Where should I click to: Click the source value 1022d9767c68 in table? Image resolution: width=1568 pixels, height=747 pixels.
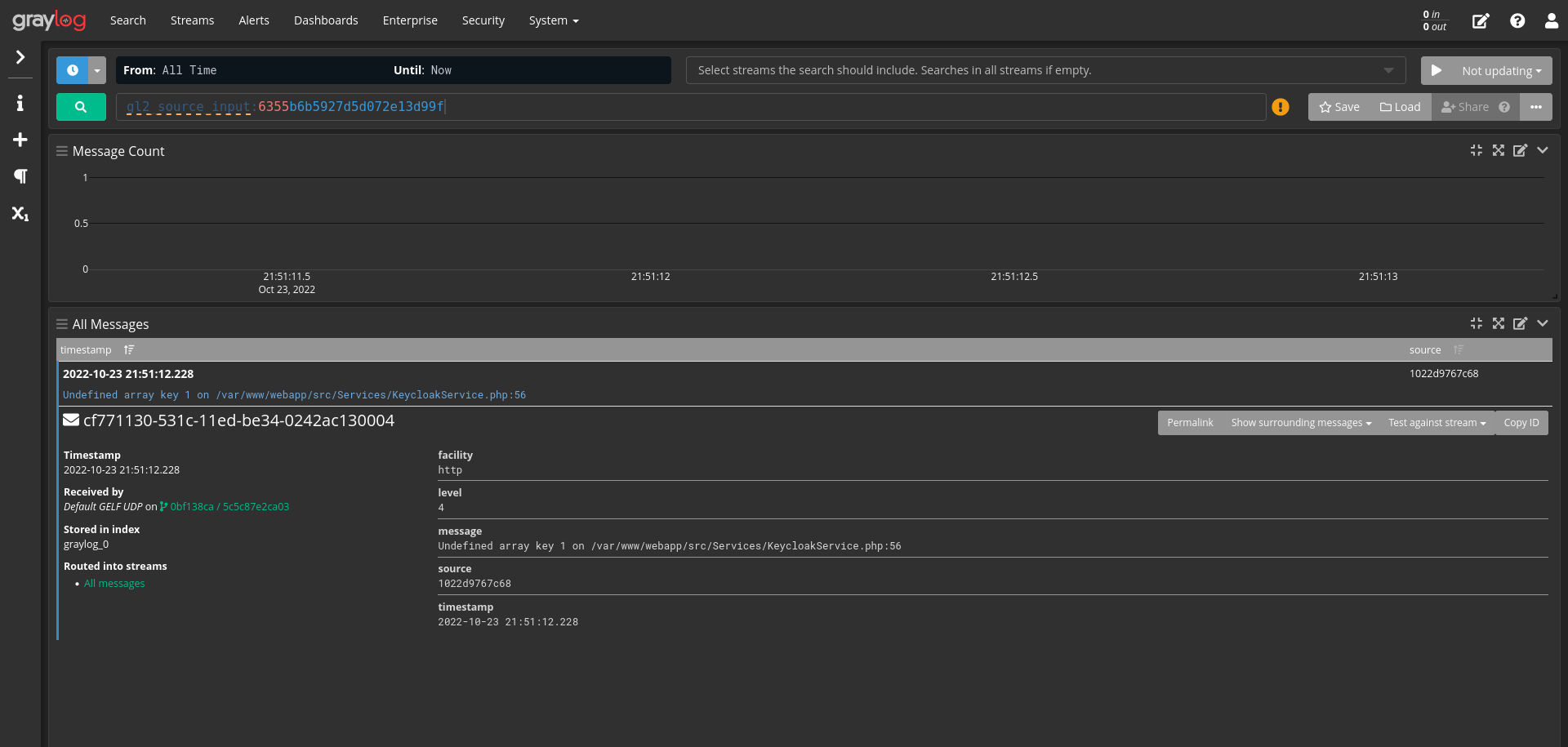[1444, 374]
